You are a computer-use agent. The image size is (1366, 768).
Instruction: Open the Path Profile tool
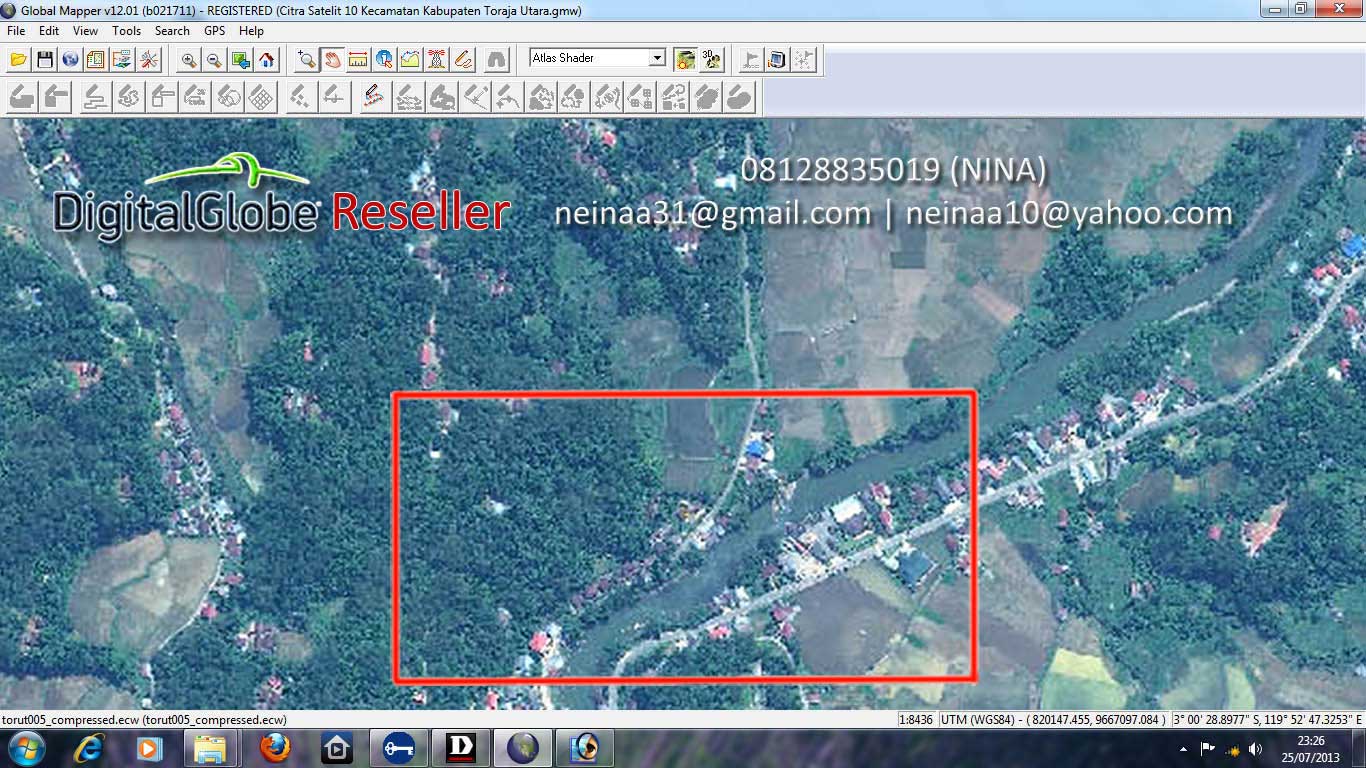point(409,59)
